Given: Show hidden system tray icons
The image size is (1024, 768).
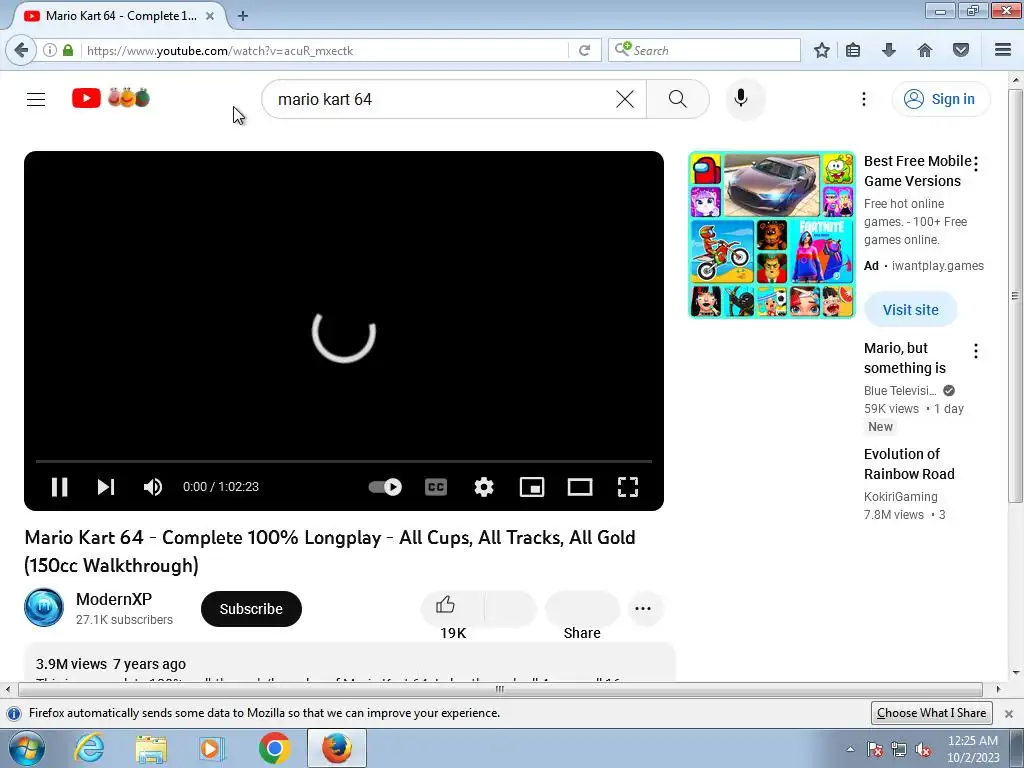Looking at the screenshot, I should coord(850,749).
